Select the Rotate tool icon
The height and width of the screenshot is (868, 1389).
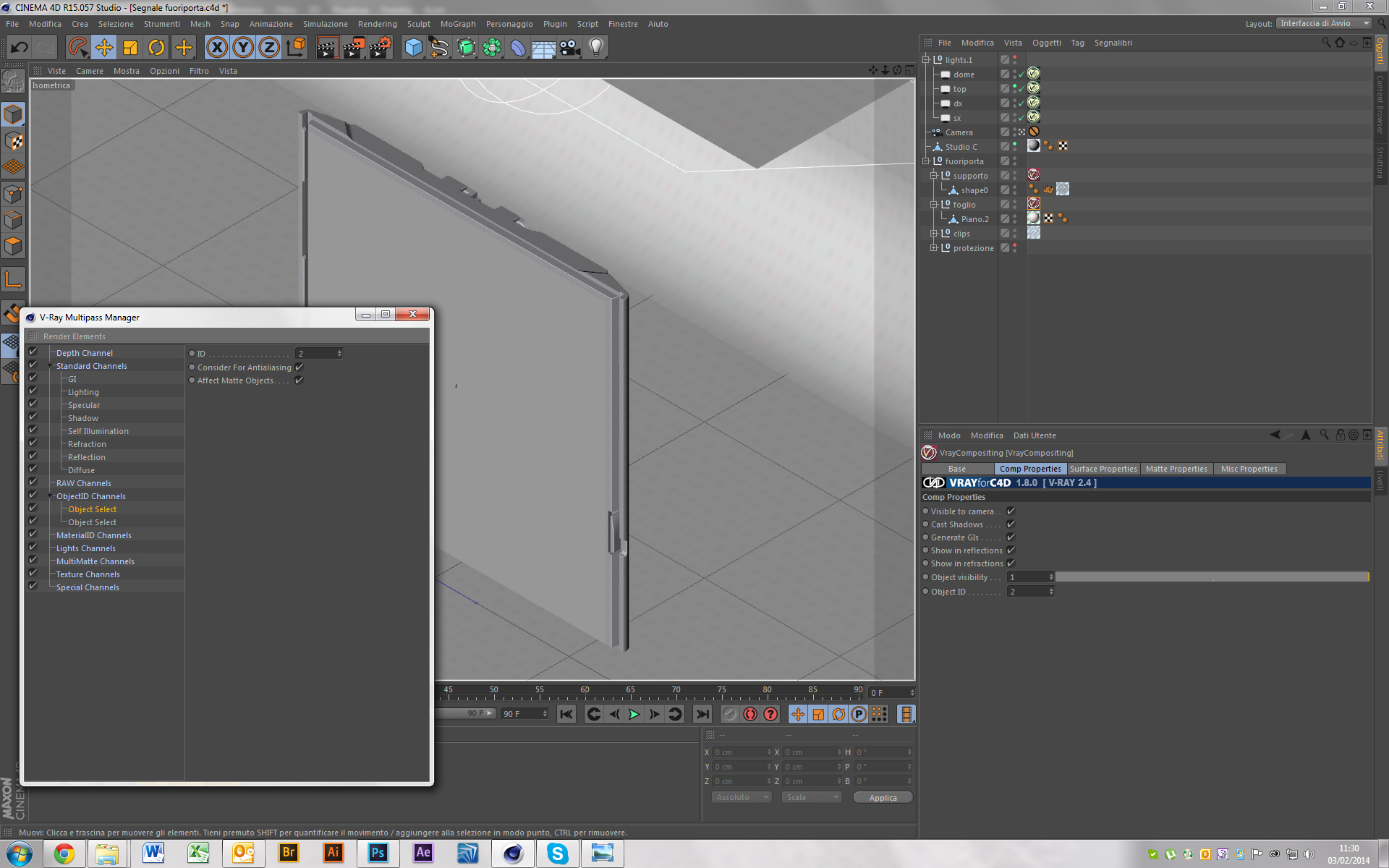coord(156,48)
